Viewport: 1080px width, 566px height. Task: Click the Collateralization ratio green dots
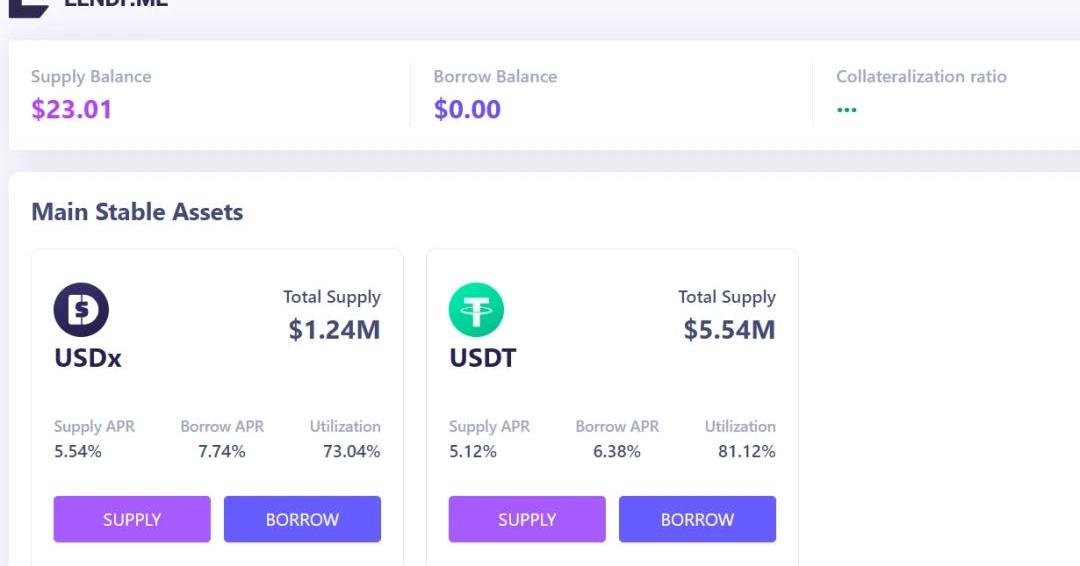[x=846, y=109]
